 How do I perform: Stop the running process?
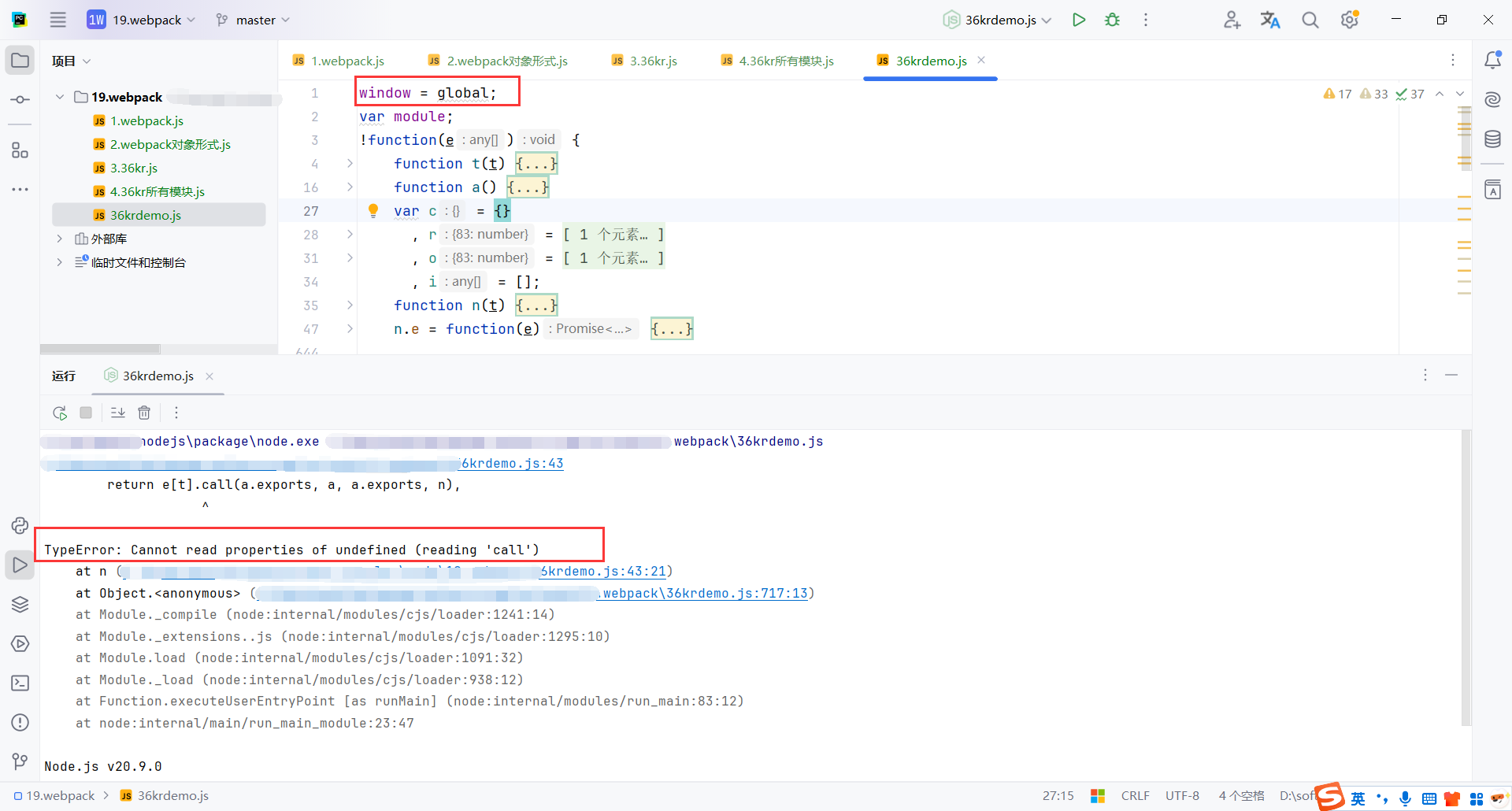tap(85, 412)
